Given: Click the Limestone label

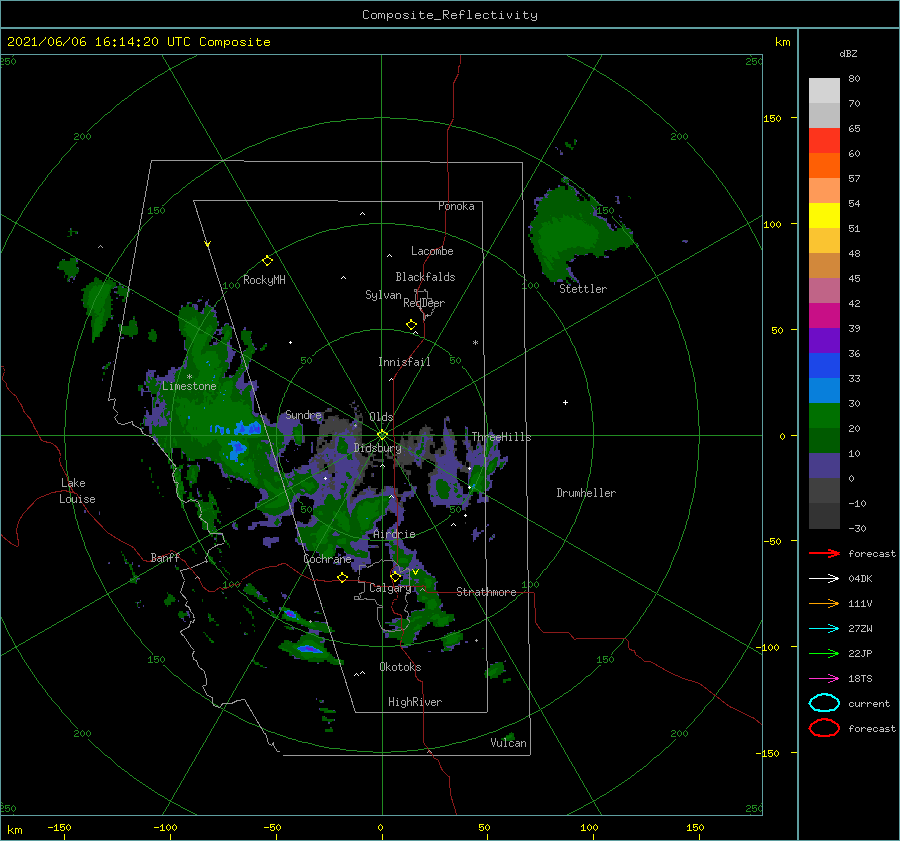Looking at the screenshot, I should coord(189,386).
